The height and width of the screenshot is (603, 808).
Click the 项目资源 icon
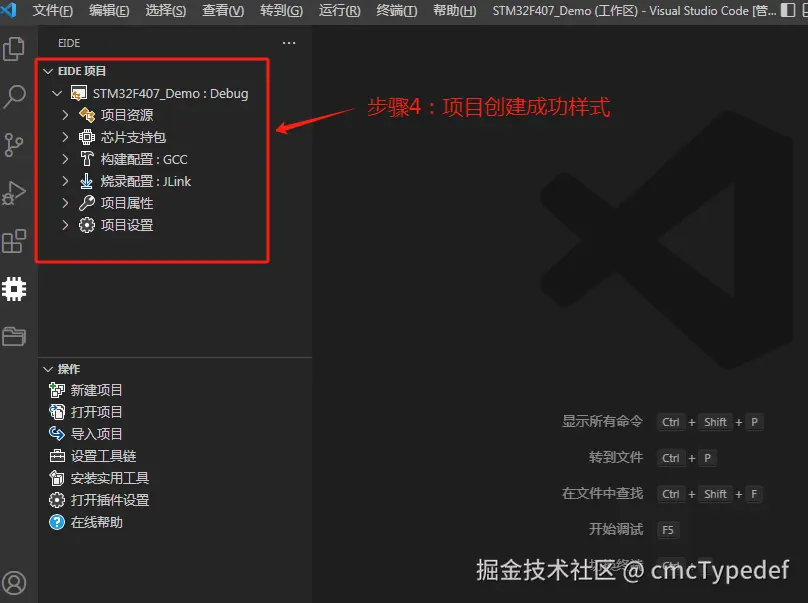coord(87,115)
